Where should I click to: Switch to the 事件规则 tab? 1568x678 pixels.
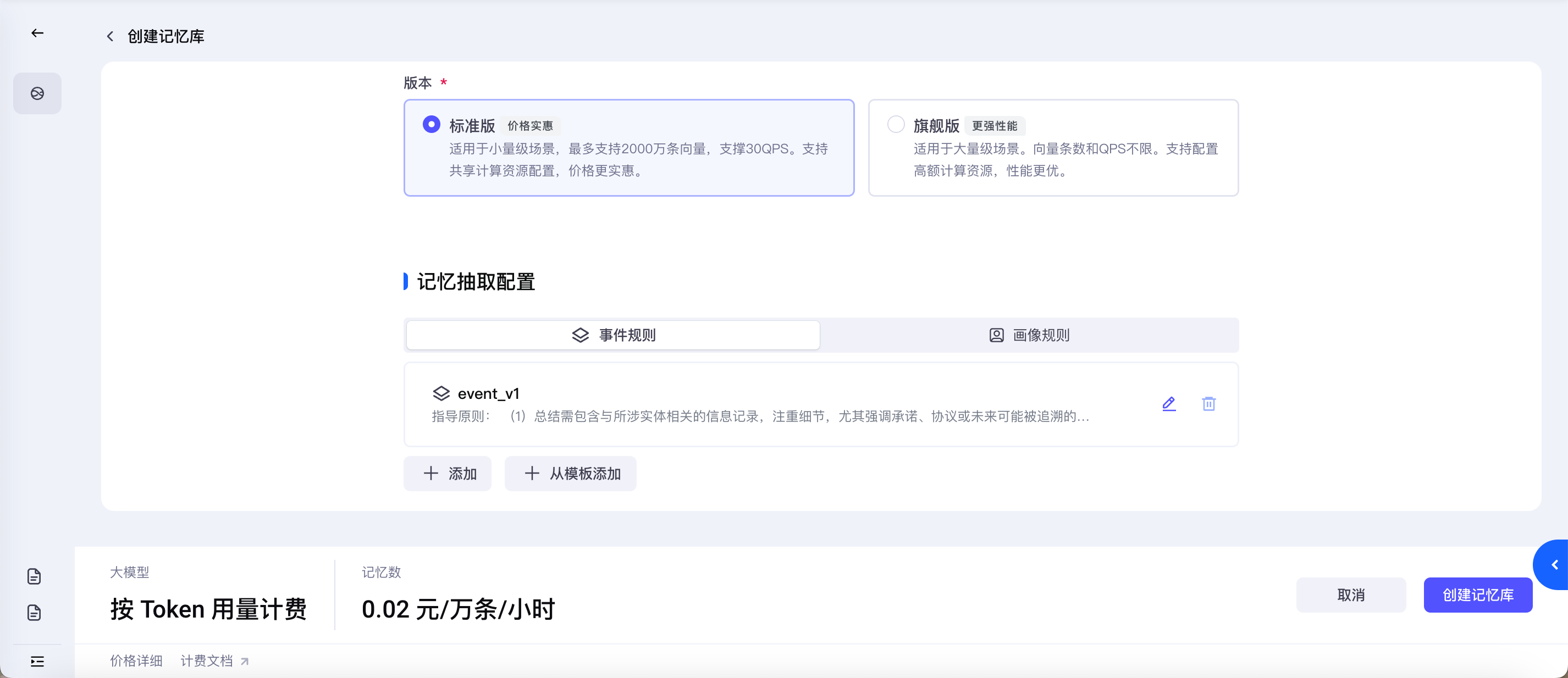613,335
